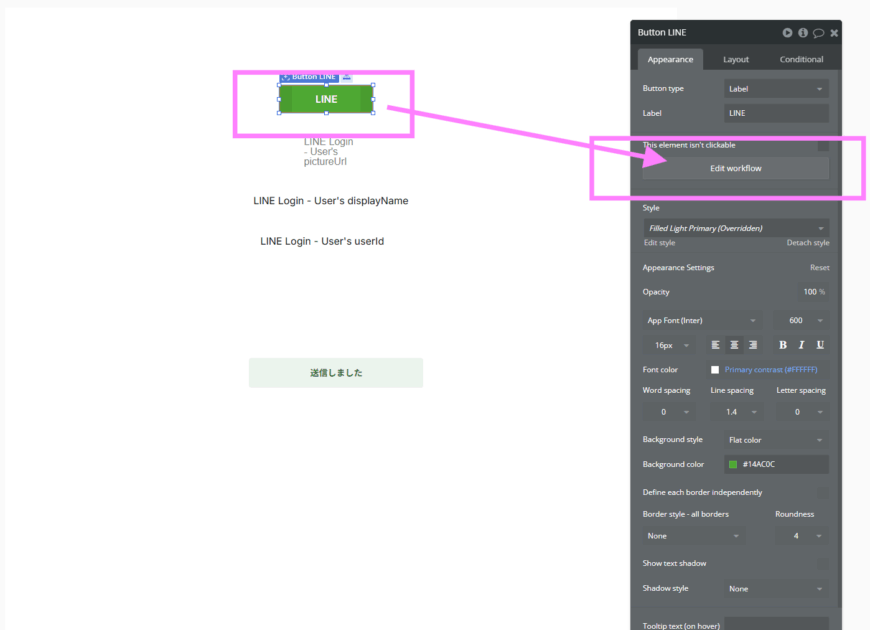Viewport: 870px width, 630px height.
Task: Edit the Label input field containing LINE
Action: [x=776, y=113]
